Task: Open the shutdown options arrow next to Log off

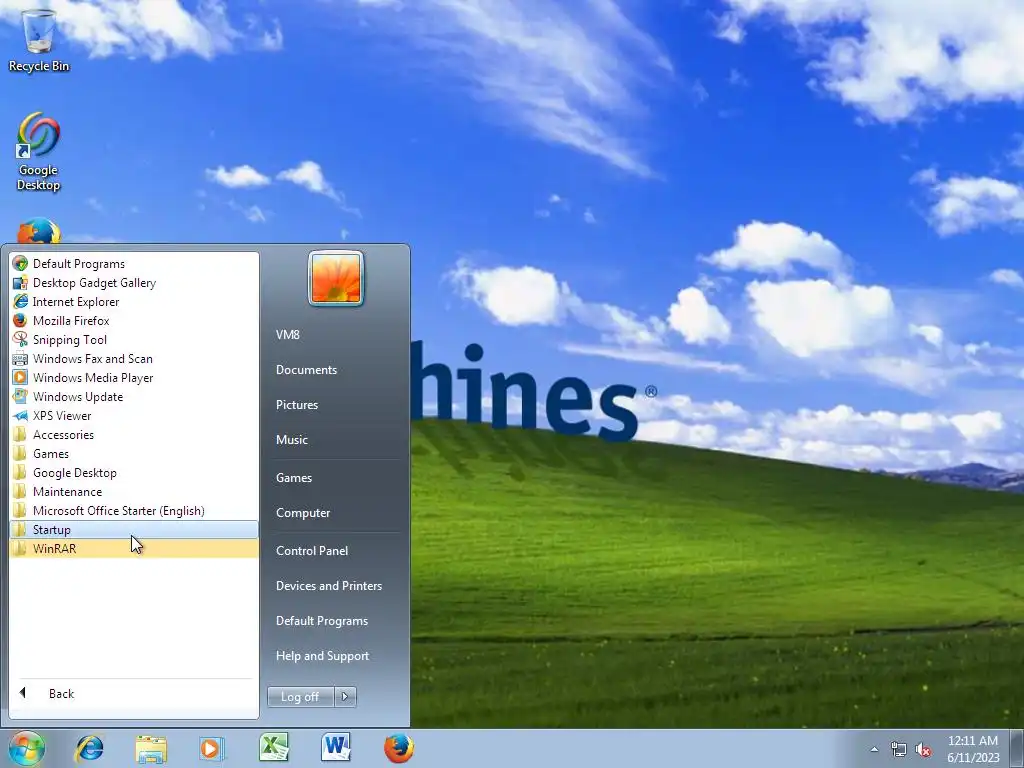Action: click(x=345, y=697)
